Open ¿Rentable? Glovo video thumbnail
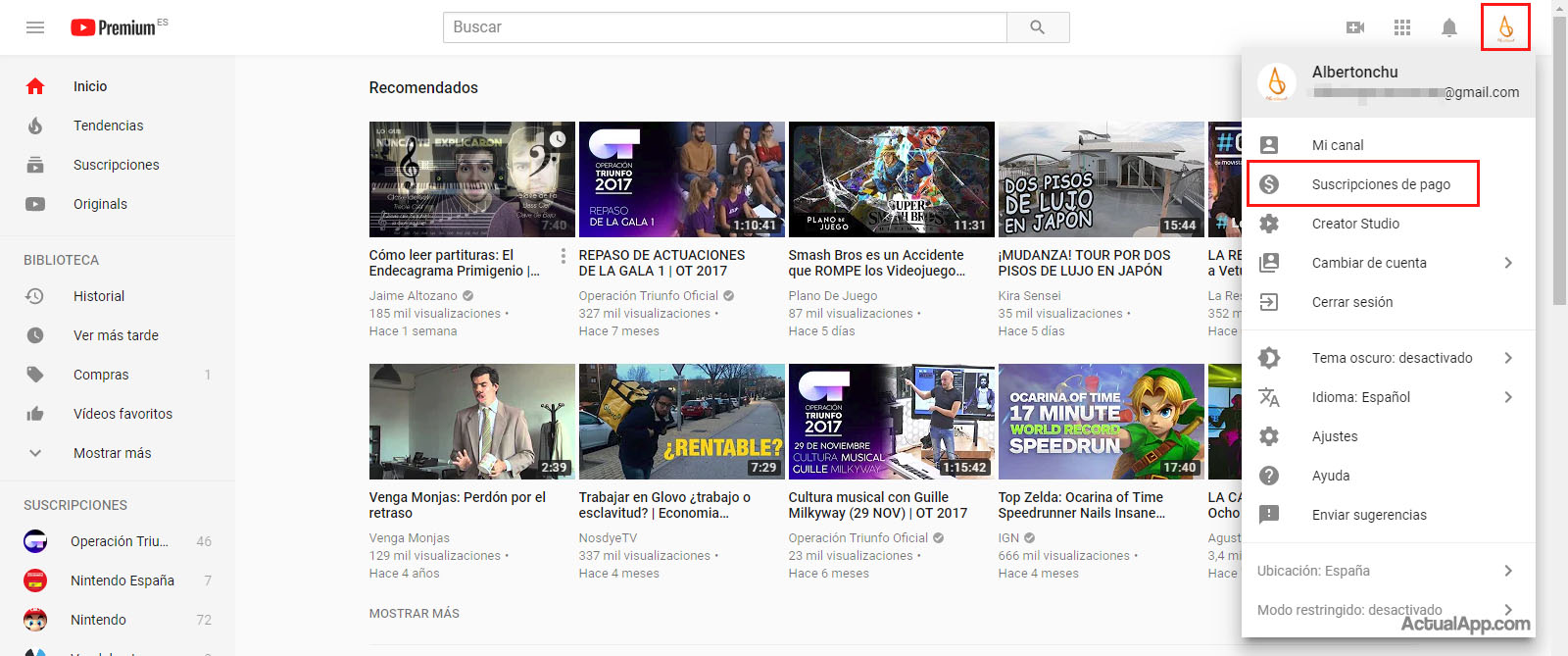The width and height of the screenshot is (1568, 656). [682, 422]
